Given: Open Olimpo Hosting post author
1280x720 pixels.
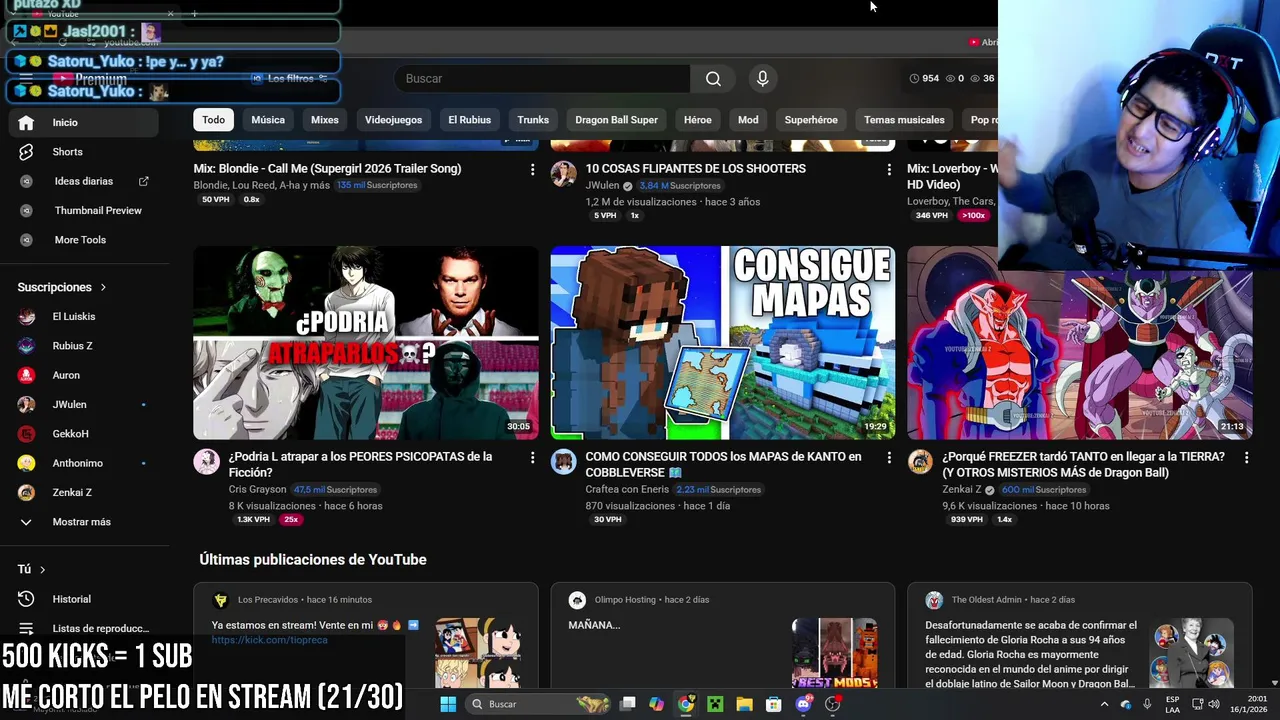Looking at the screenshot, I should tap(625, 600).
